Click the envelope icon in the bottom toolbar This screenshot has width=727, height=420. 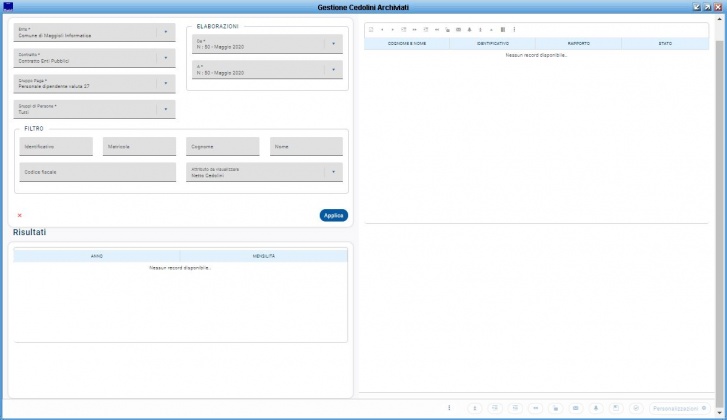click(575, 408)
